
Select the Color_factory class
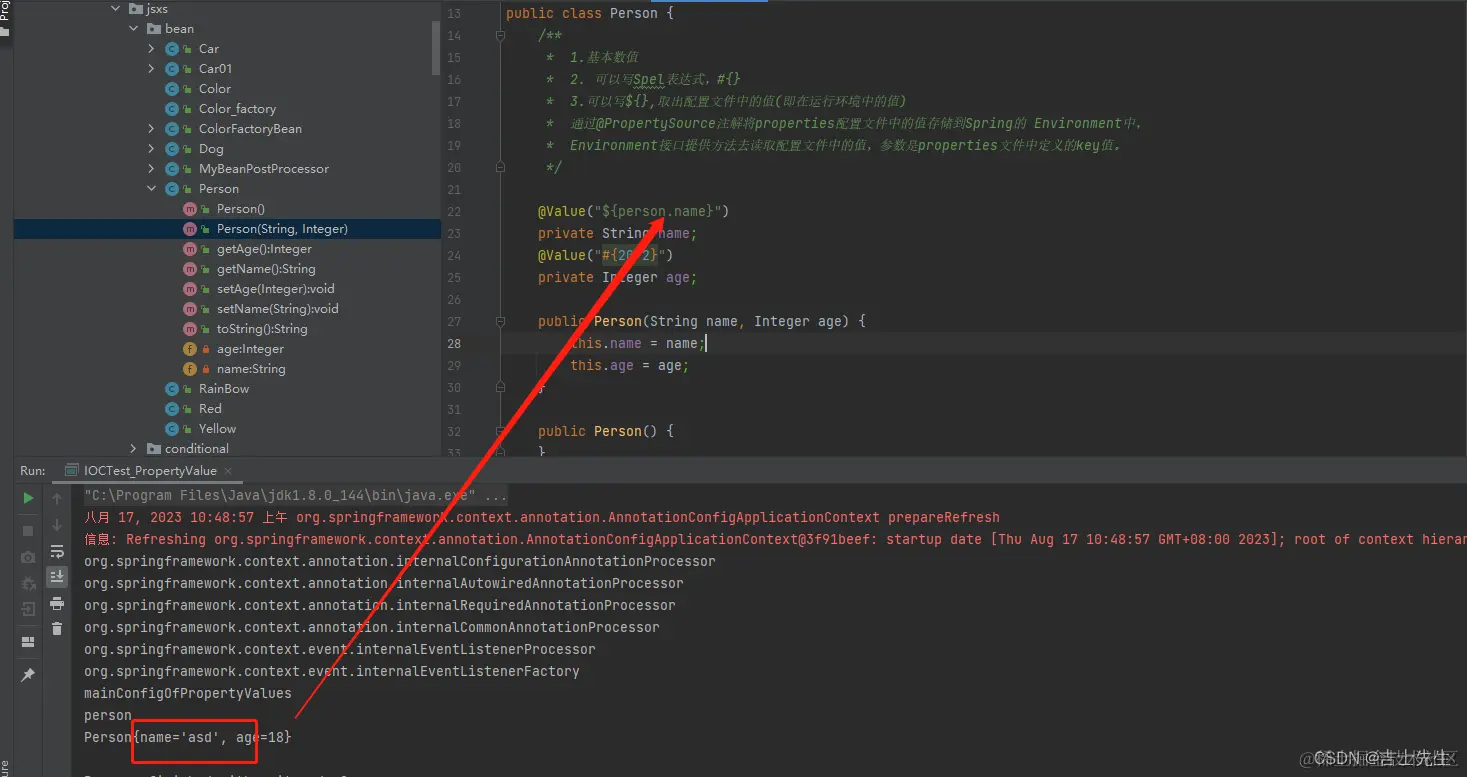pos(237,109)
